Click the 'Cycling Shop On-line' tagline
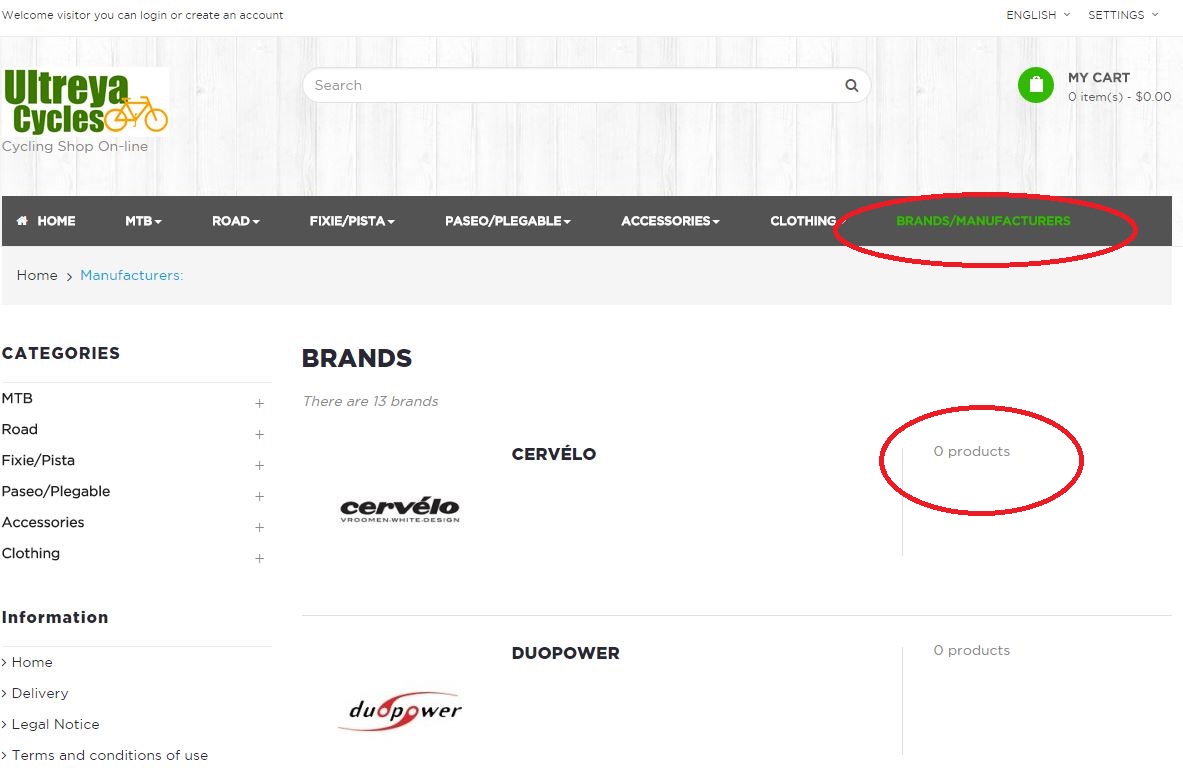 [75, 146]
